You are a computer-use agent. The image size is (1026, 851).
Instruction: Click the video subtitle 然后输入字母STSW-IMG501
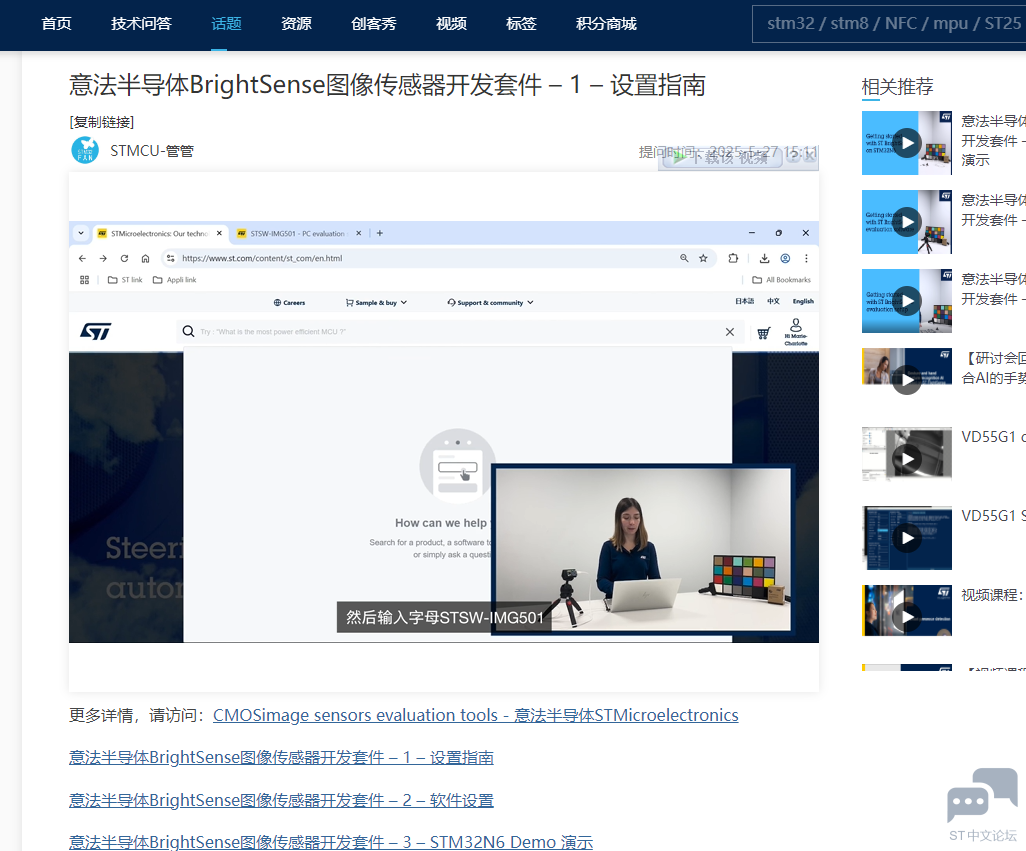[444, 617]
